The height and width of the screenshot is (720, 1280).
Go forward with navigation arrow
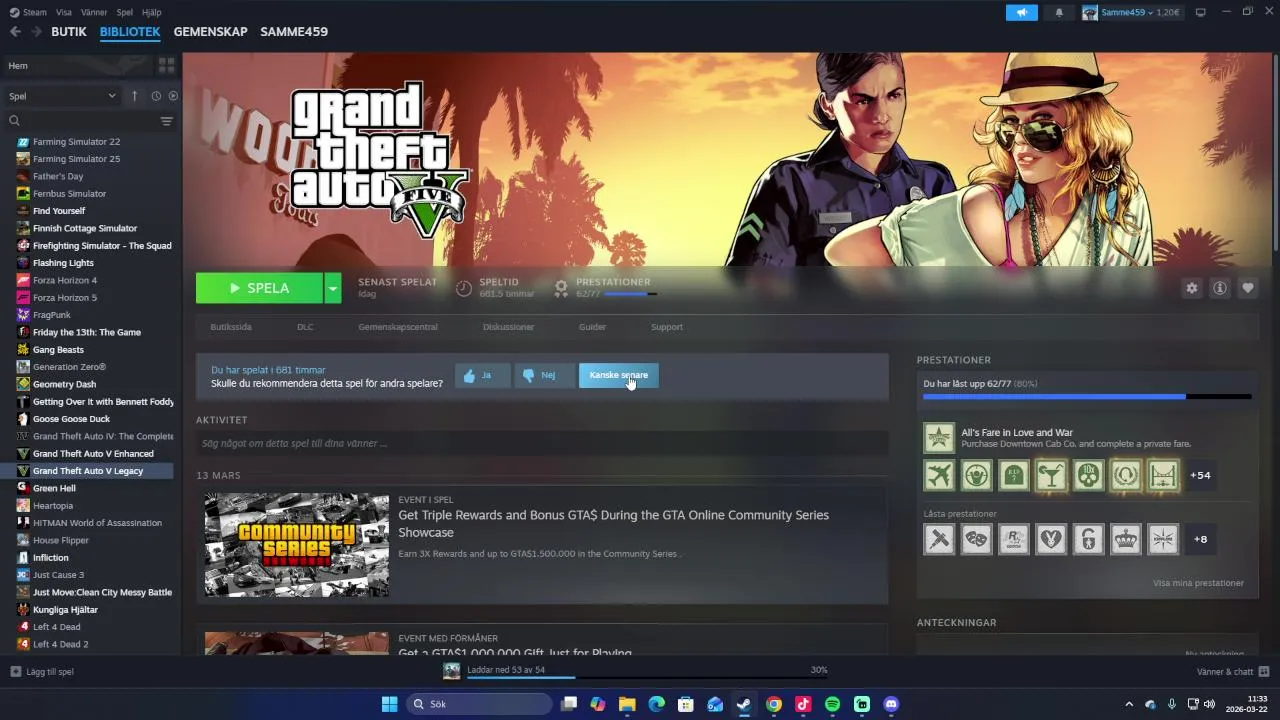click(37, 32)
